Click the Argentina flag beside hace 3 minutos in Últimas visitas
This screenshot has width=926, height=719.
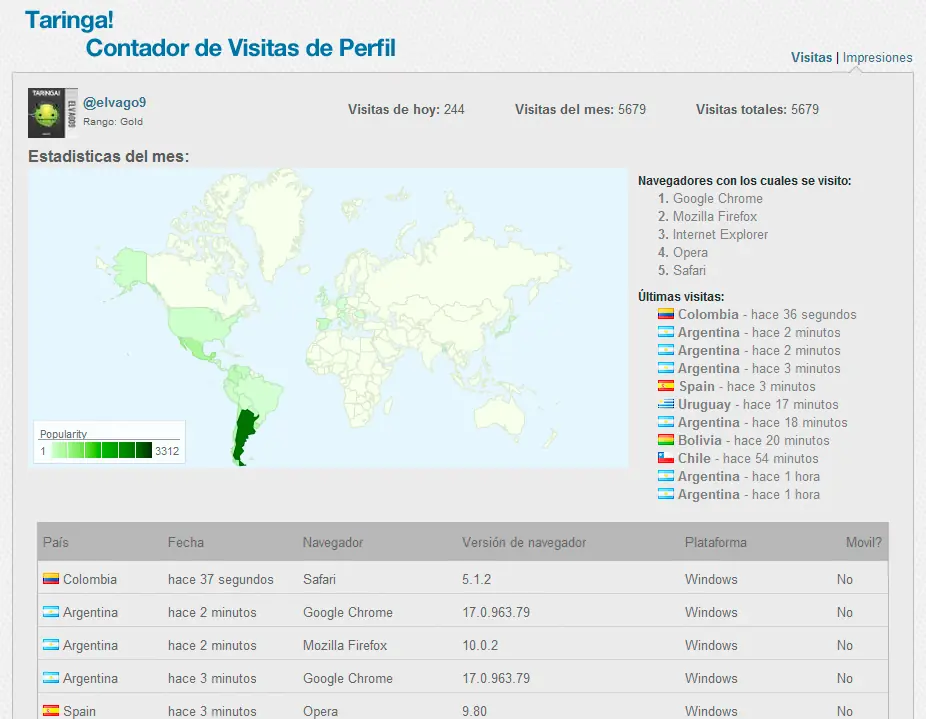pos(666,368)
